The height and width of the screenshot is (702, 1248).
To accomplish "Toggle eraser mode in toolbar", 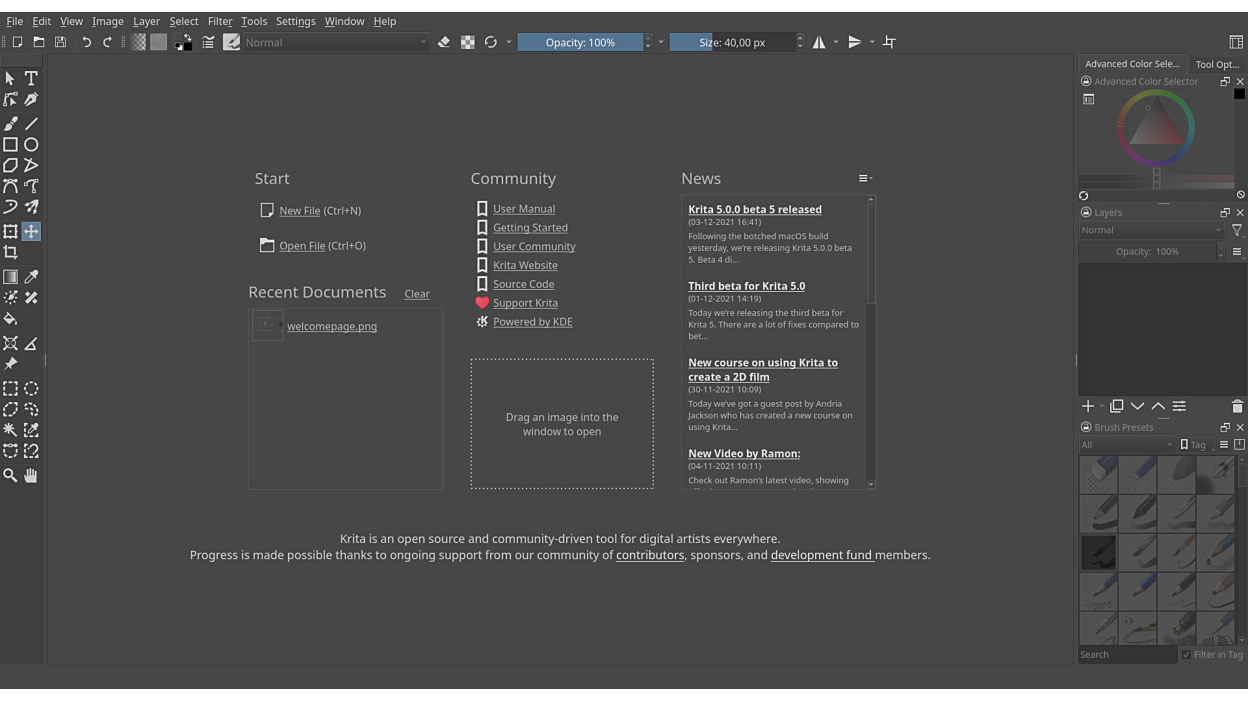I will pyautogui.click(x=444, y=42).
